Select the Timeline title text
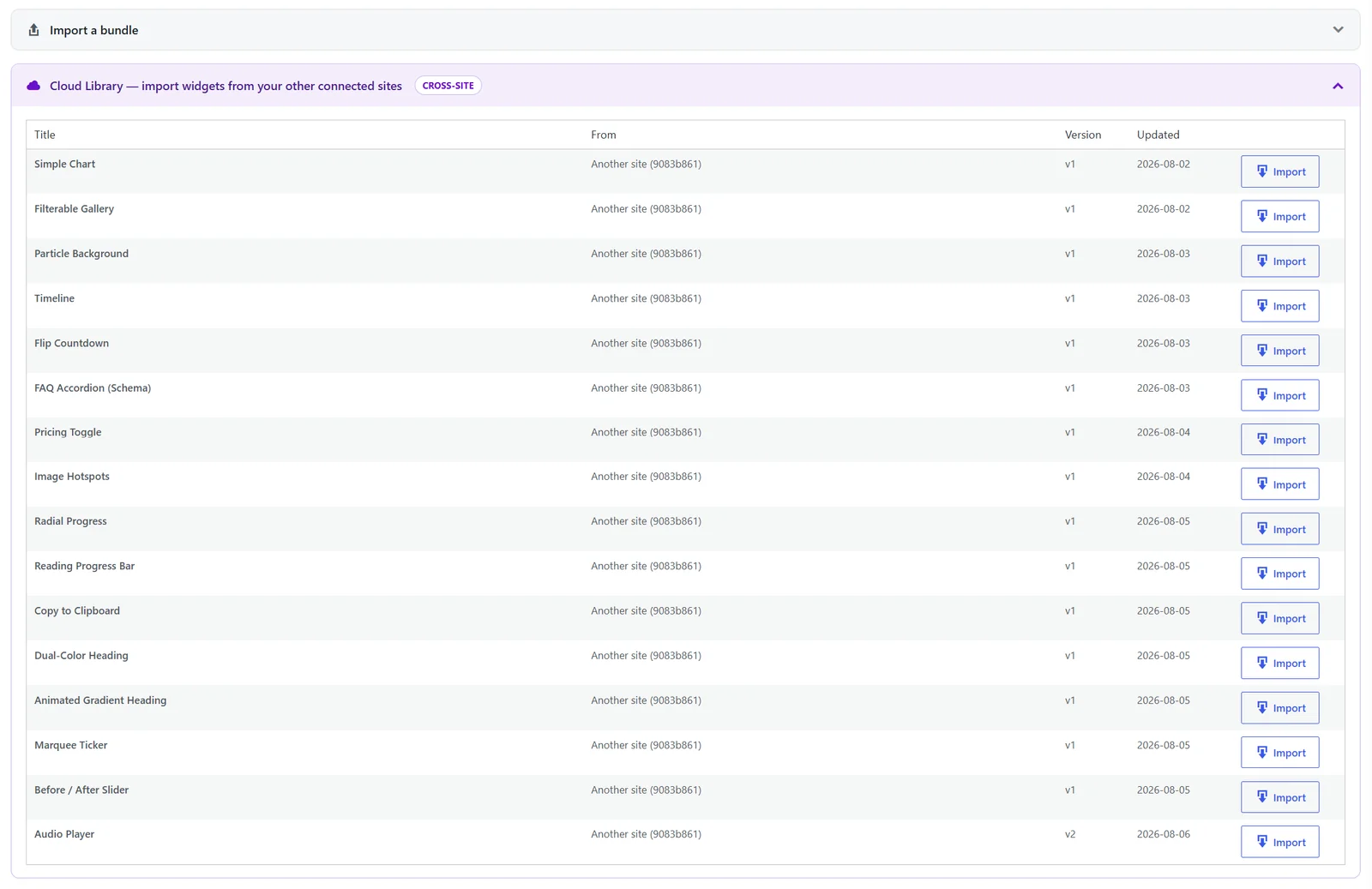Image resolution: width=1372 pixels, height=889 pixels. coord(54,298)
